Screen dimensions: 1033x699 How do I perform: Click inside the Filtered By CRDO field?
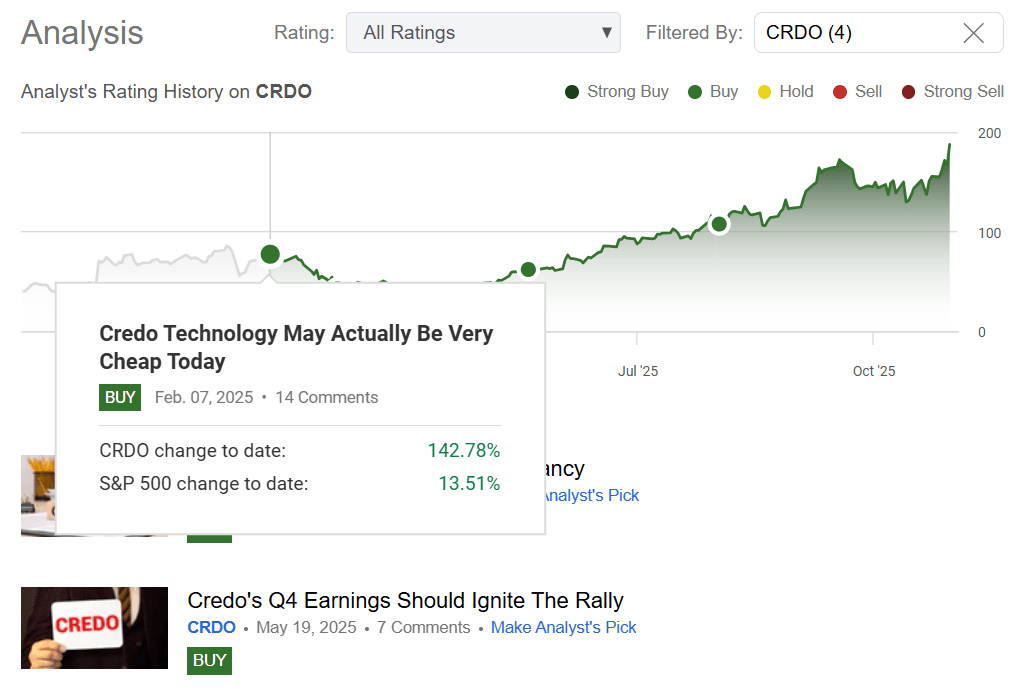[850, 33]
